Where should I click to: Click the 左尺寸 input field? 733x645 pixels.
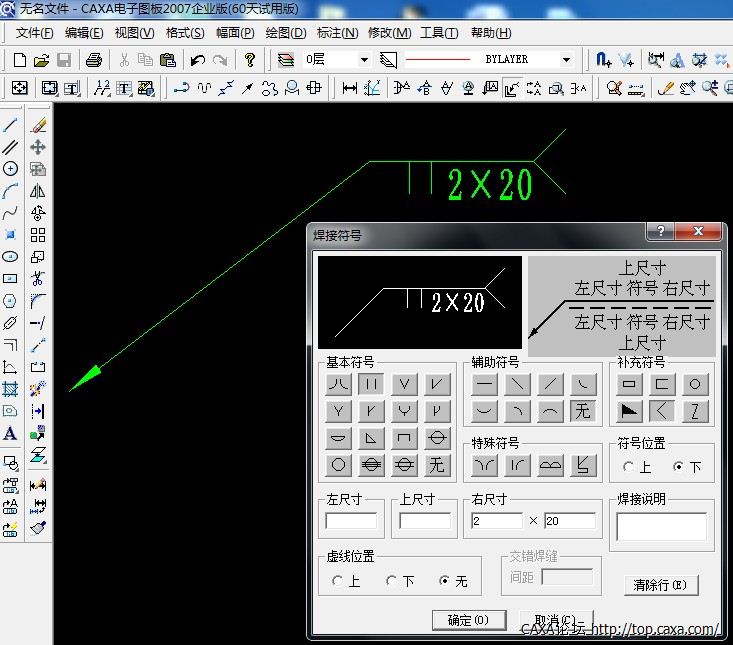click(x=351, y=521)
